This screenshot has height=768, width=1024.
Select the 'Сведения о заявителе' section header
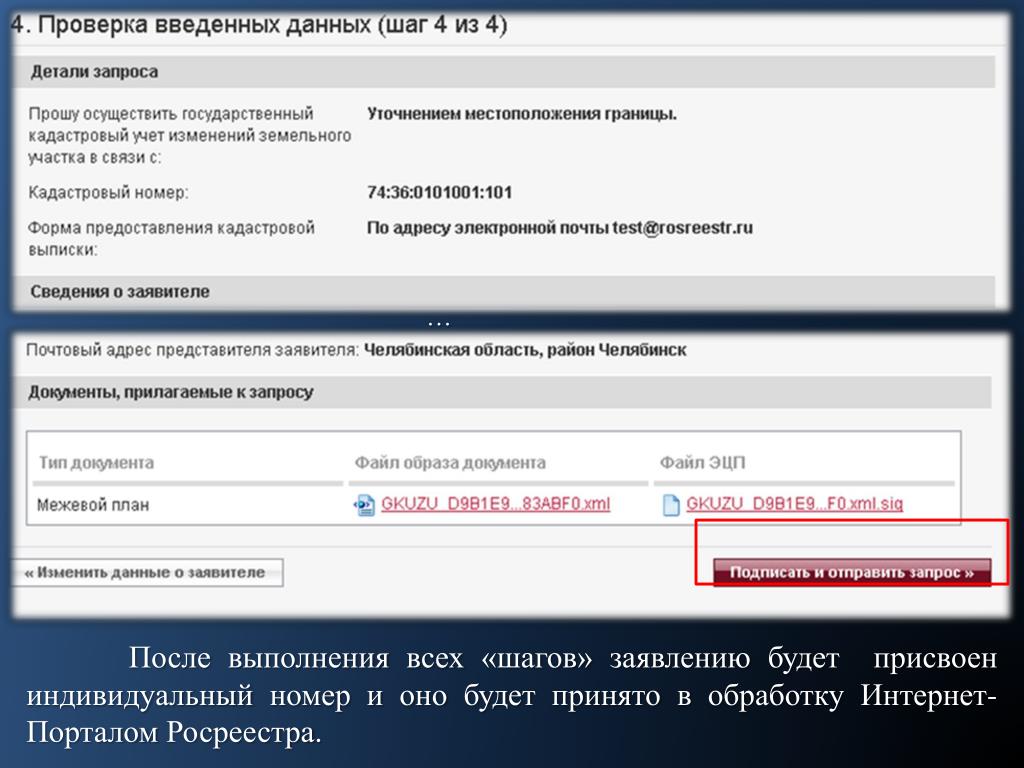pyautogui.click(x=503, y=291)
